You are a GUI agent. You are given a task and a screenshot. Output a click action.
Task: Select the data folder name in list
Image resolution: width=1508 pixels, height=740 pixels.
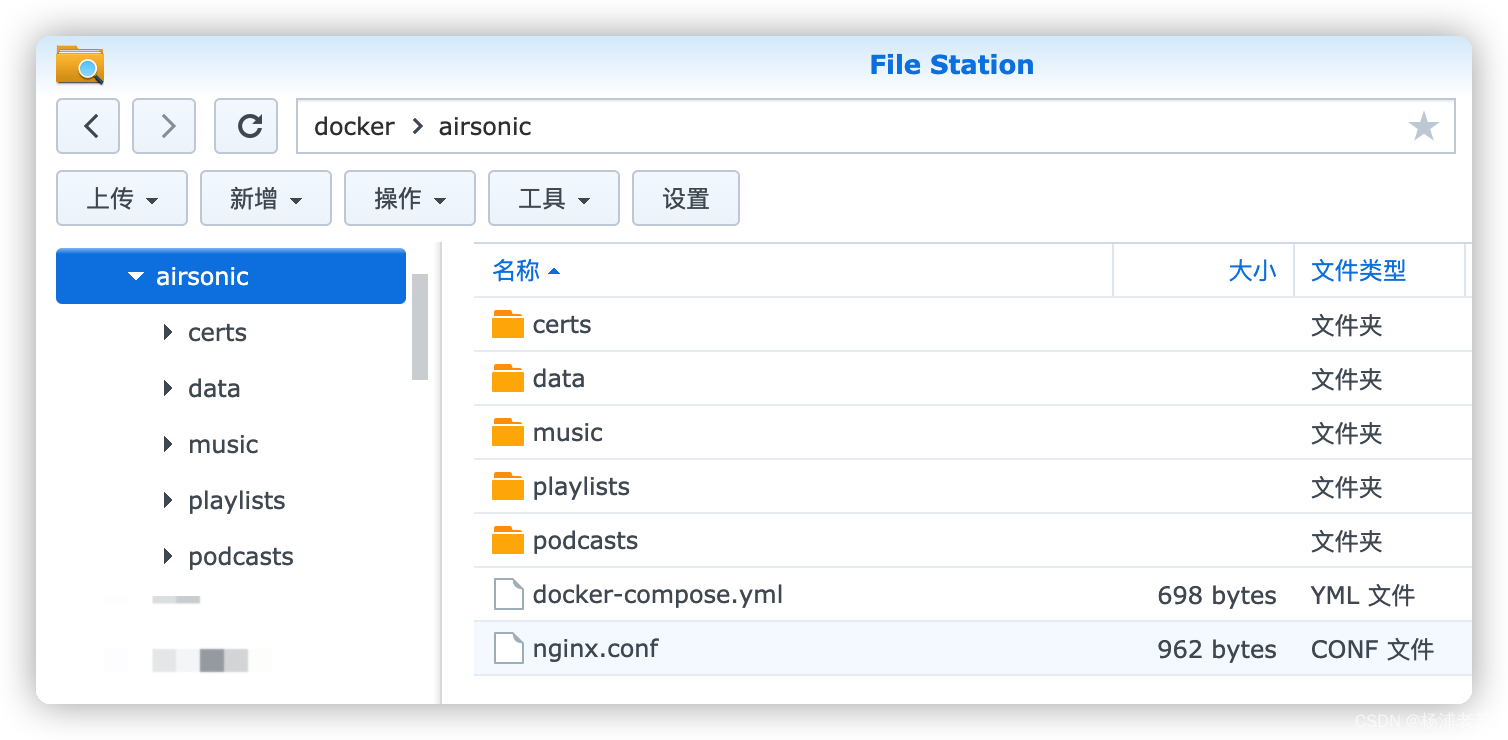pos(559,378)
